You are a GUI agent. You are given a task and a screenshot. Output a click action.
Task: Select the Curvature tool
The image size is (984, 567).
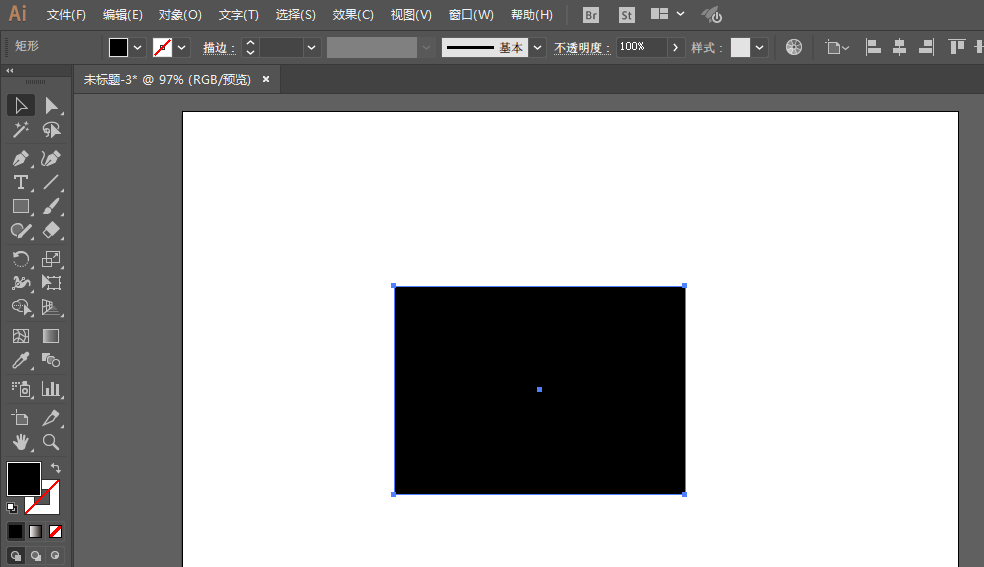point(51,158)
